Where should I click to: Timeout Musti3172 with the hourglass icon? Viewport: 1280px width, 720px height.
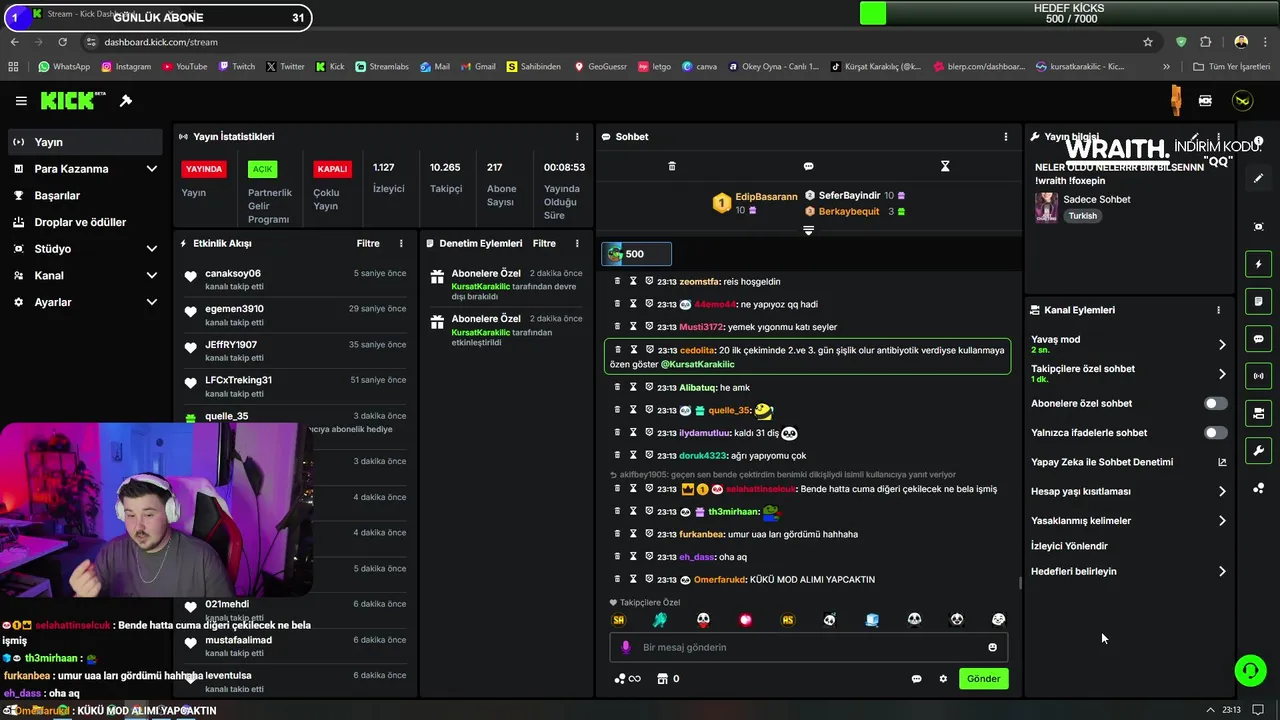tap(633, 326)
